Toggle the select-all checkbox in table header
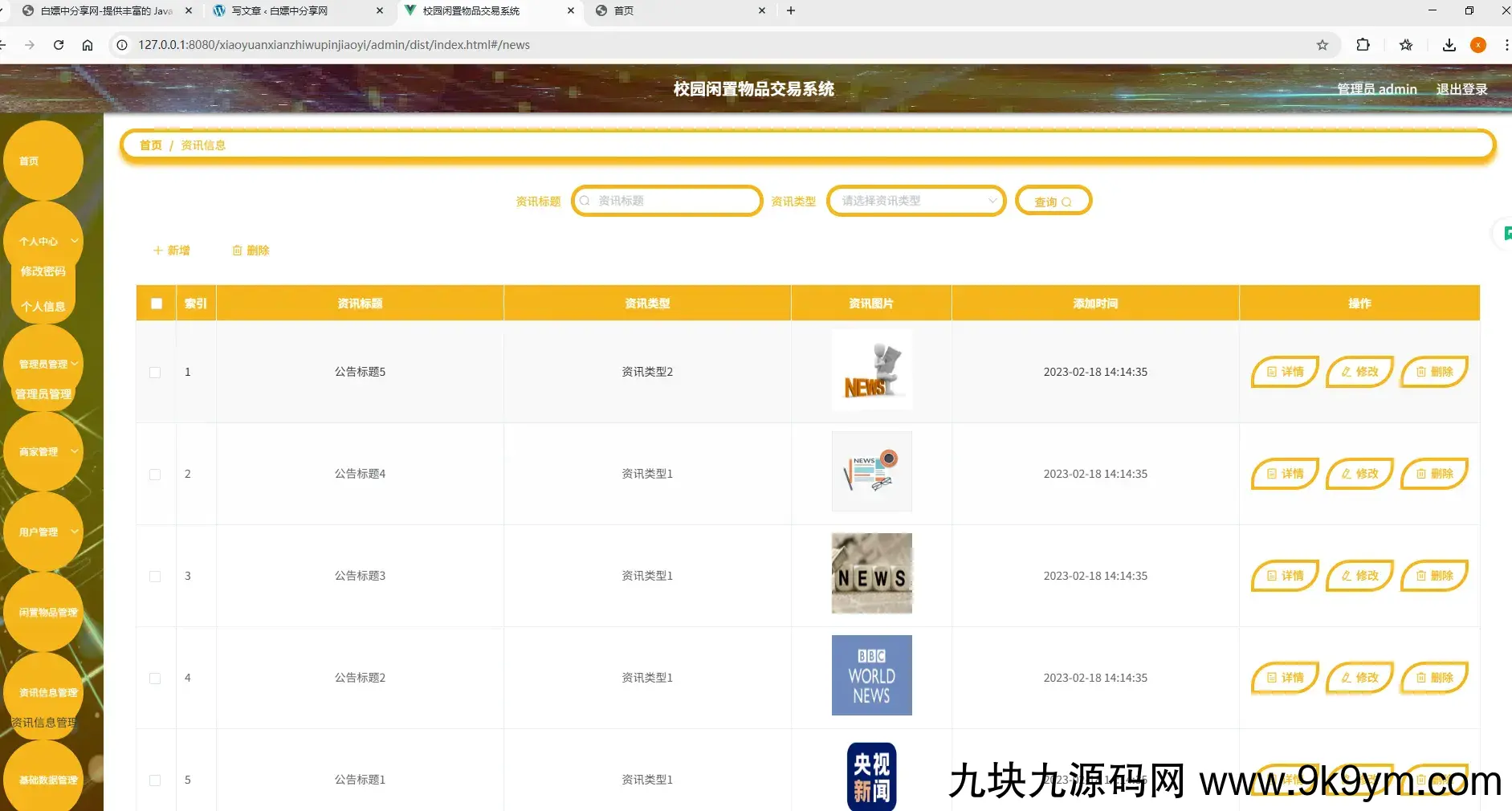Screen dimensions: 1512x811 [157, 304]
